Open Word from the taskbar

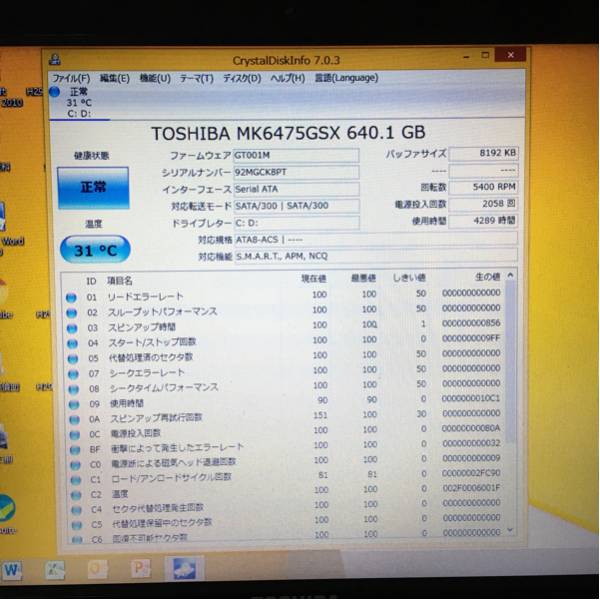tap(11, 570)
